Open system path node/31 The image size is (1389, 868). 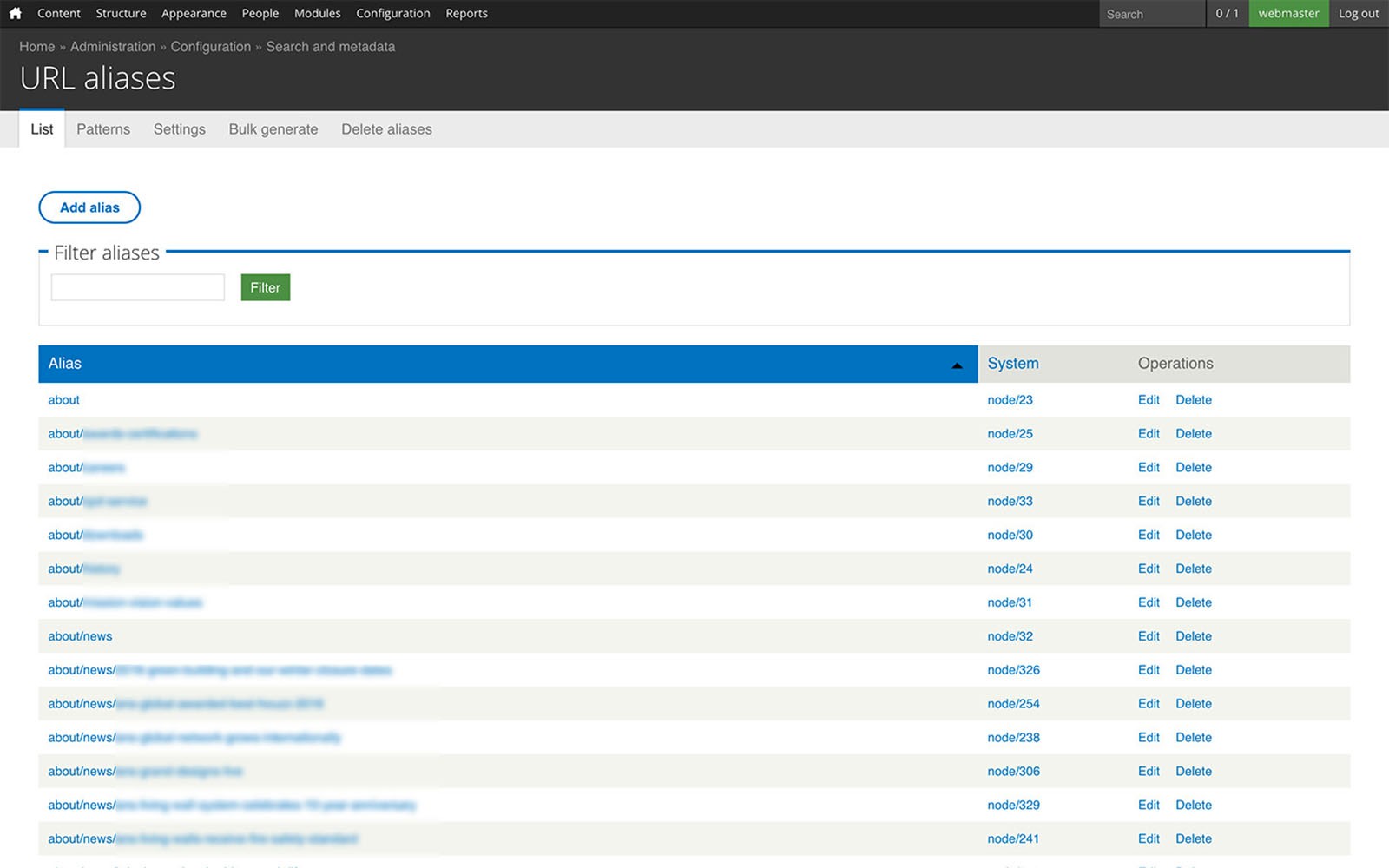point(1010,602)
